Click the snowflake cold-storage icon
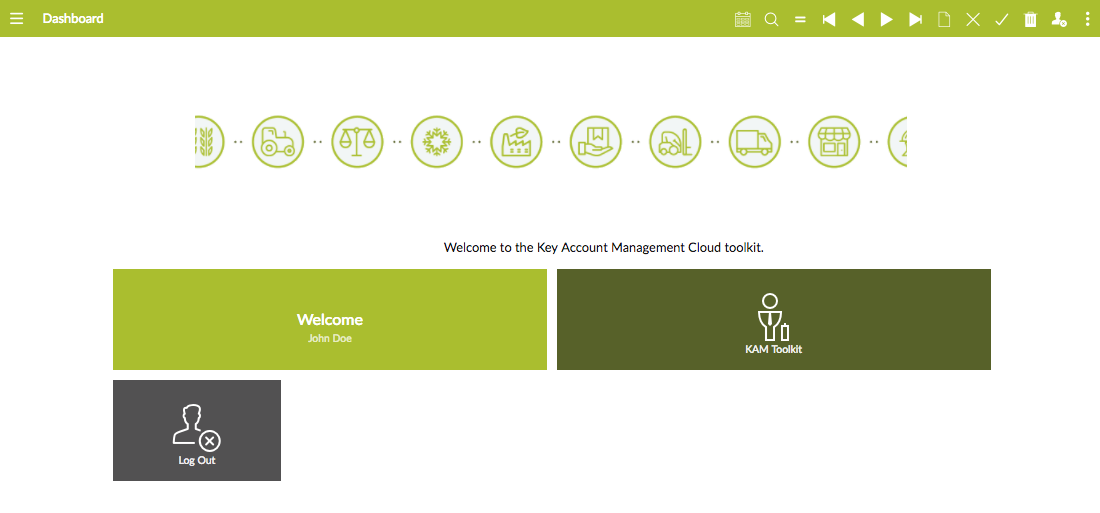The width and height of the screenshot is (1100, 513). (436, 142)
